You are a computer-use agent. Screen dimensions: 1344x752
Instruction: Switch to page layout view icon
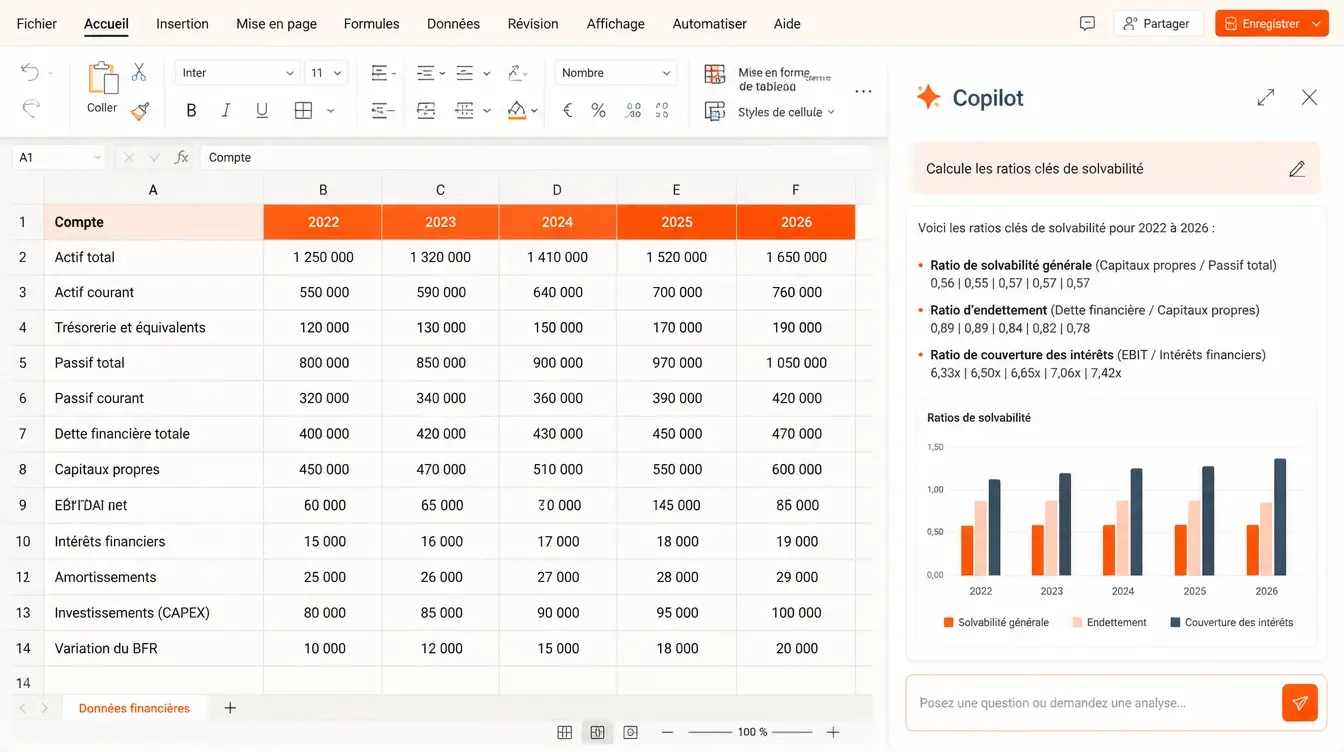[x=597, y=732]
